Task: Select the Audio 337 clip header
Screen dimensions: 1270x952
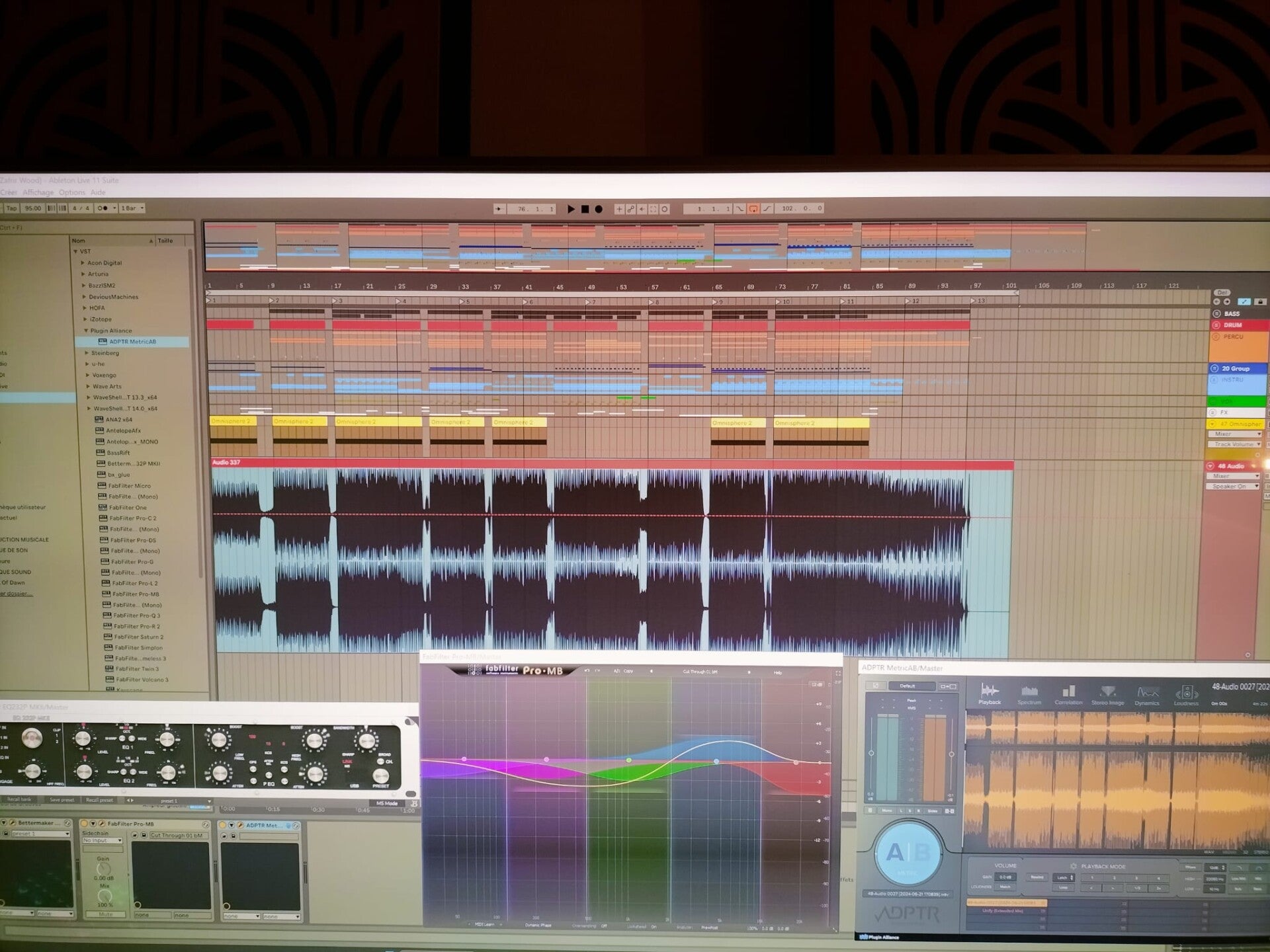Action: pos(612,463)
